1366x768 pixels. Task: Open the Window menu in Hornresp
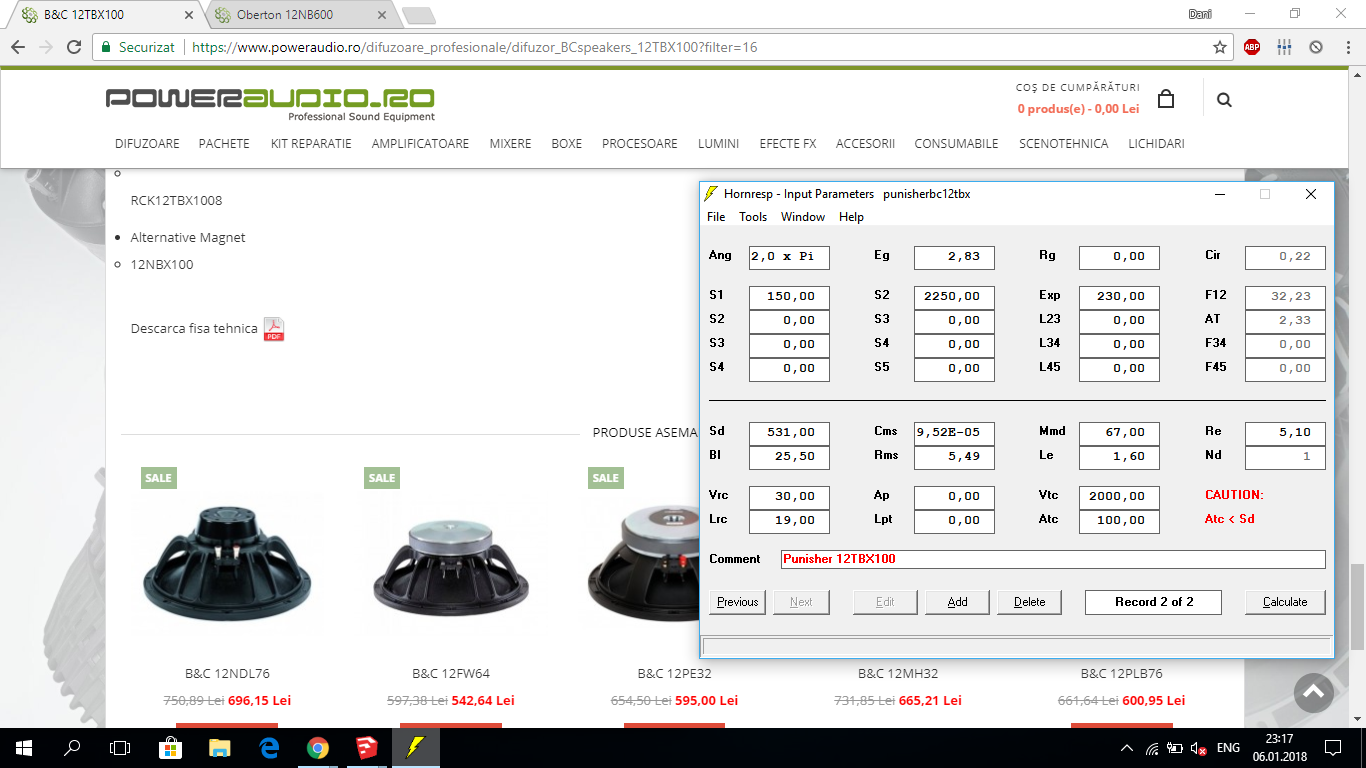pyautogui.click(x=803, y=217)
